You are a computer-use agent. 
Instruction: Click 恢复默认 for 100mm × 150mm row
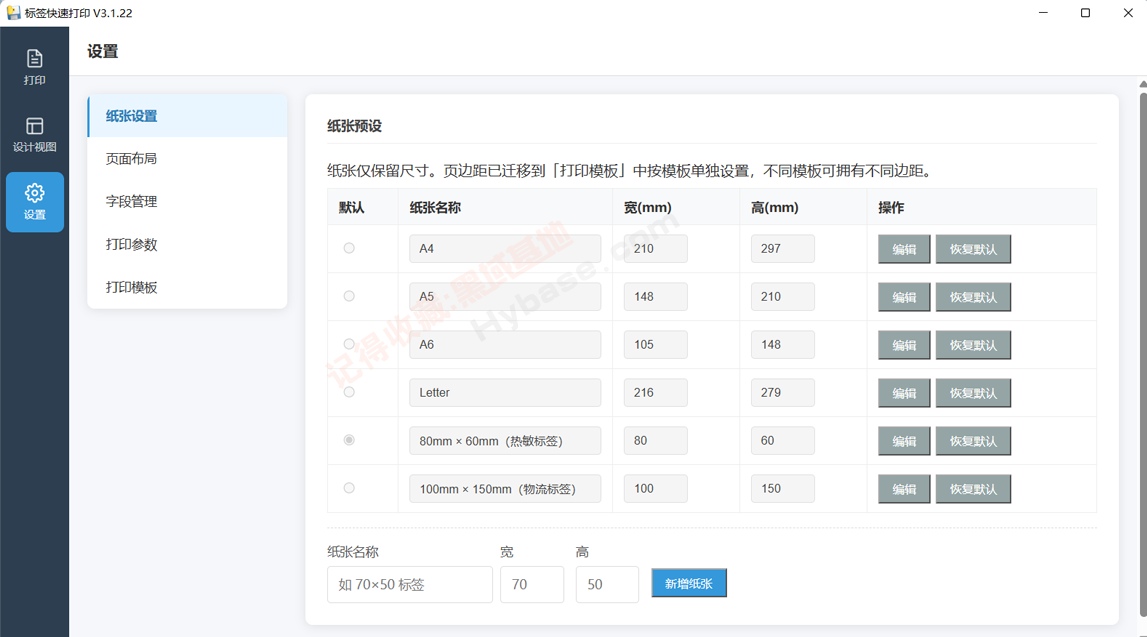[973, 489]
